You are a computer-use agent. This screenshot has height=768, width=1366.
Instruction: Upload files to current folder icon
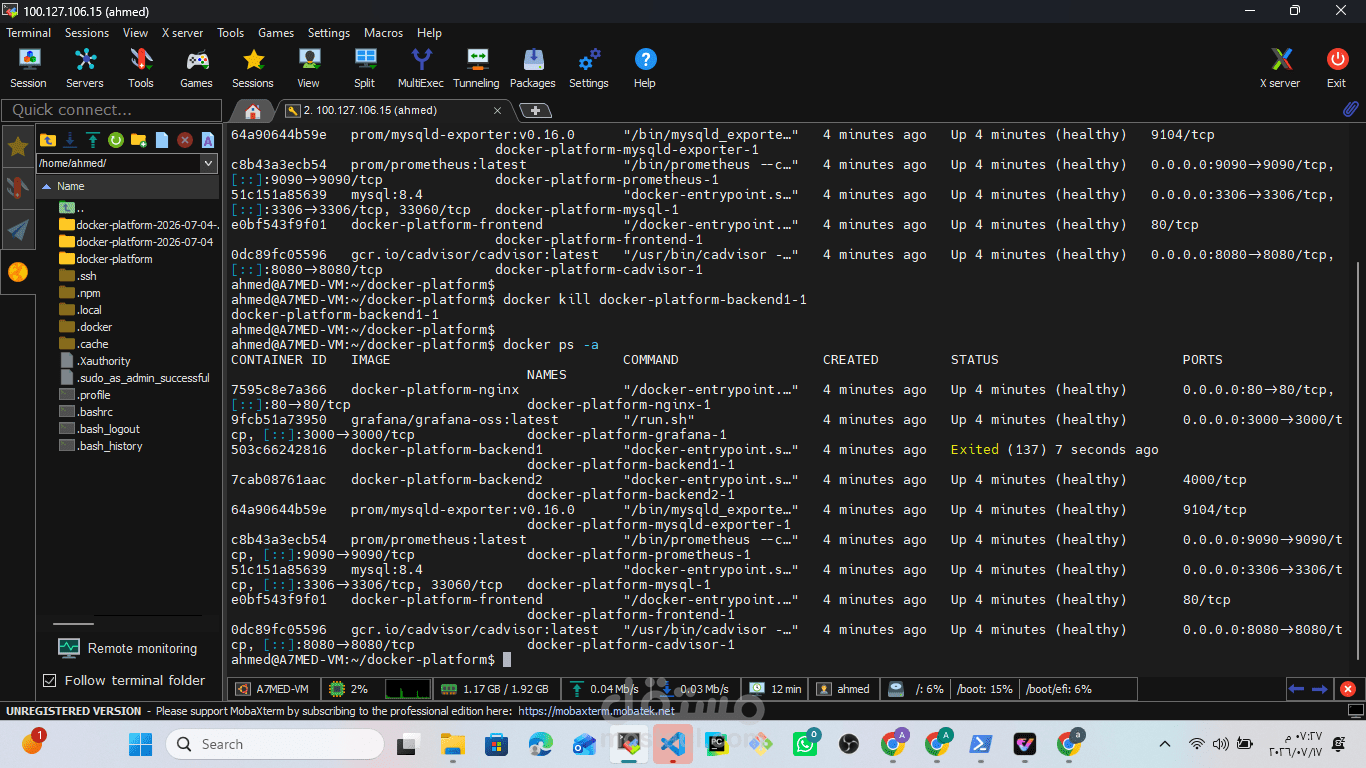tap(93, 140)
